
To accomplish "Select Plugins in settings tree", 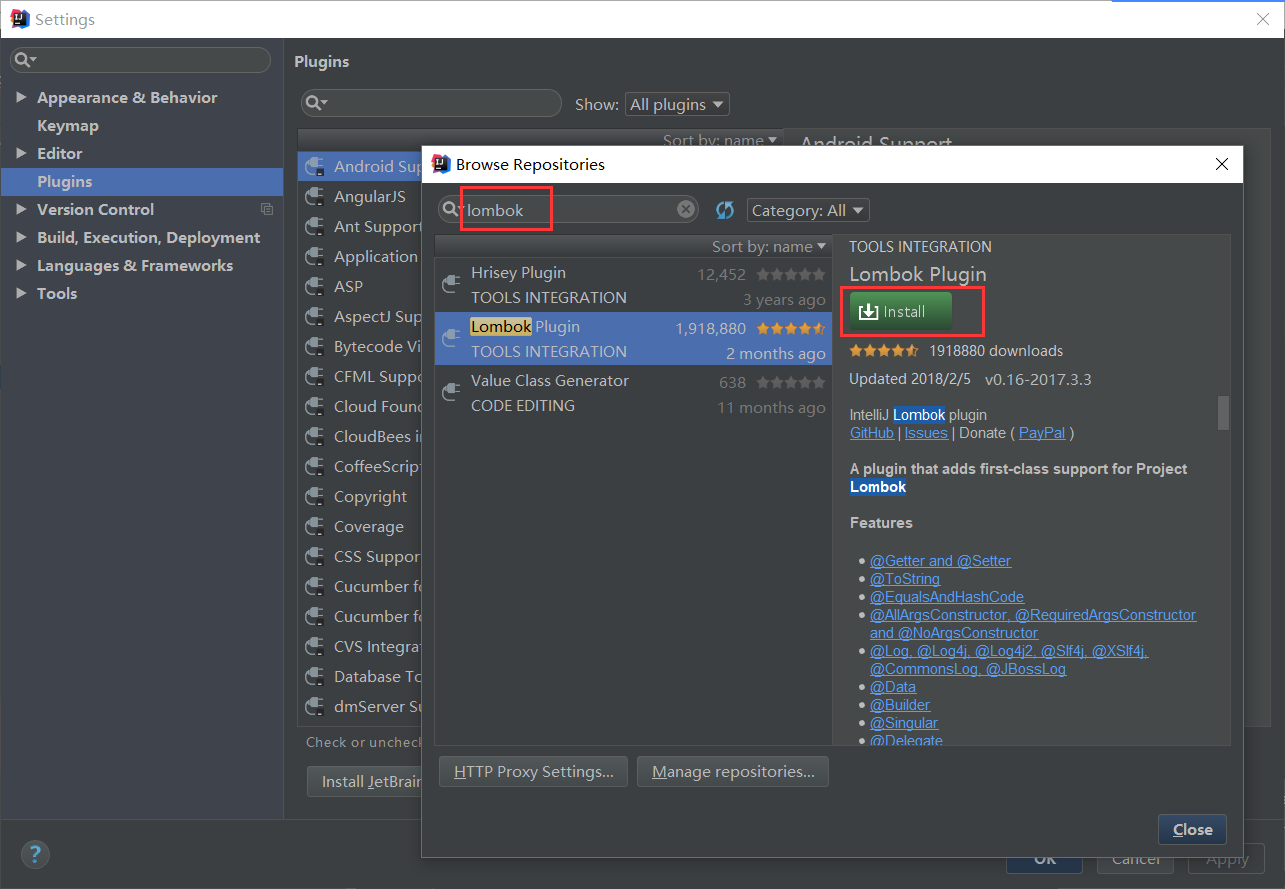I will tap(142, 181).
